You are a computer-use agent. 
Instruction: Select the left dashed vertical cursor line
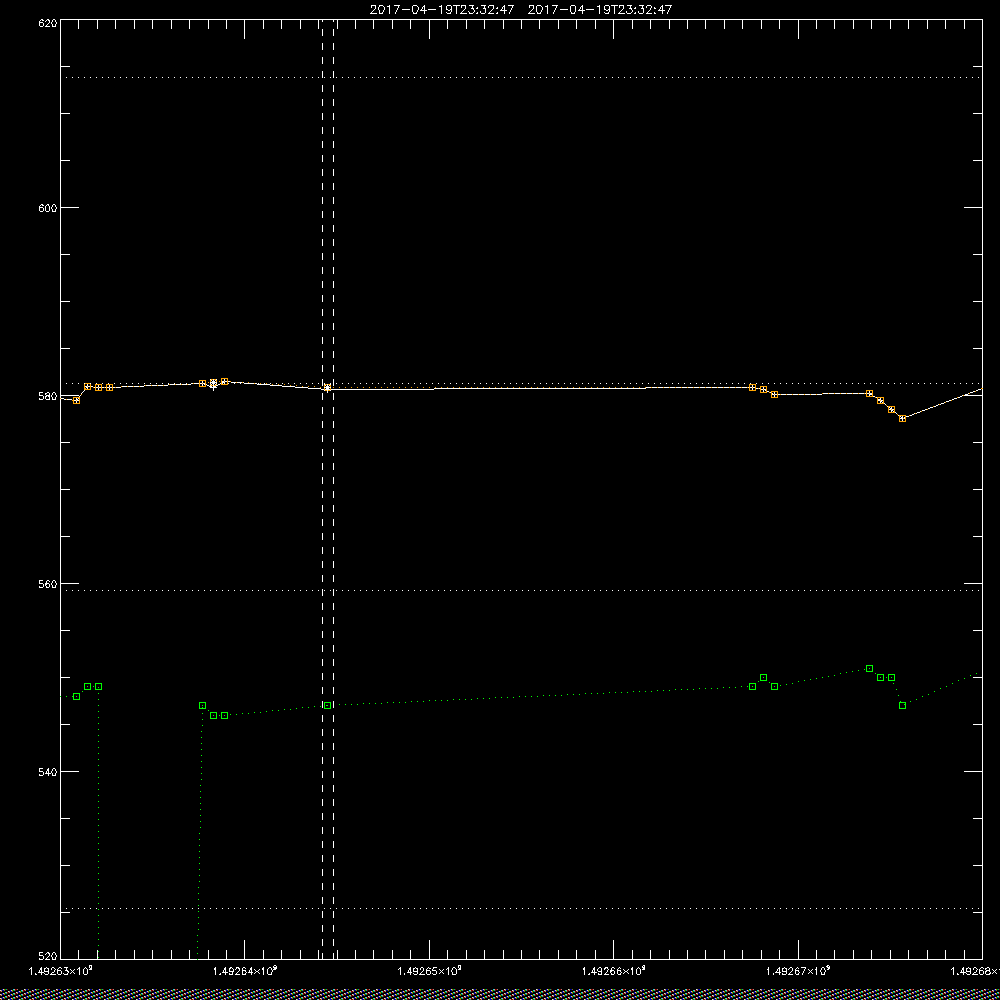[x=323, y=488]
